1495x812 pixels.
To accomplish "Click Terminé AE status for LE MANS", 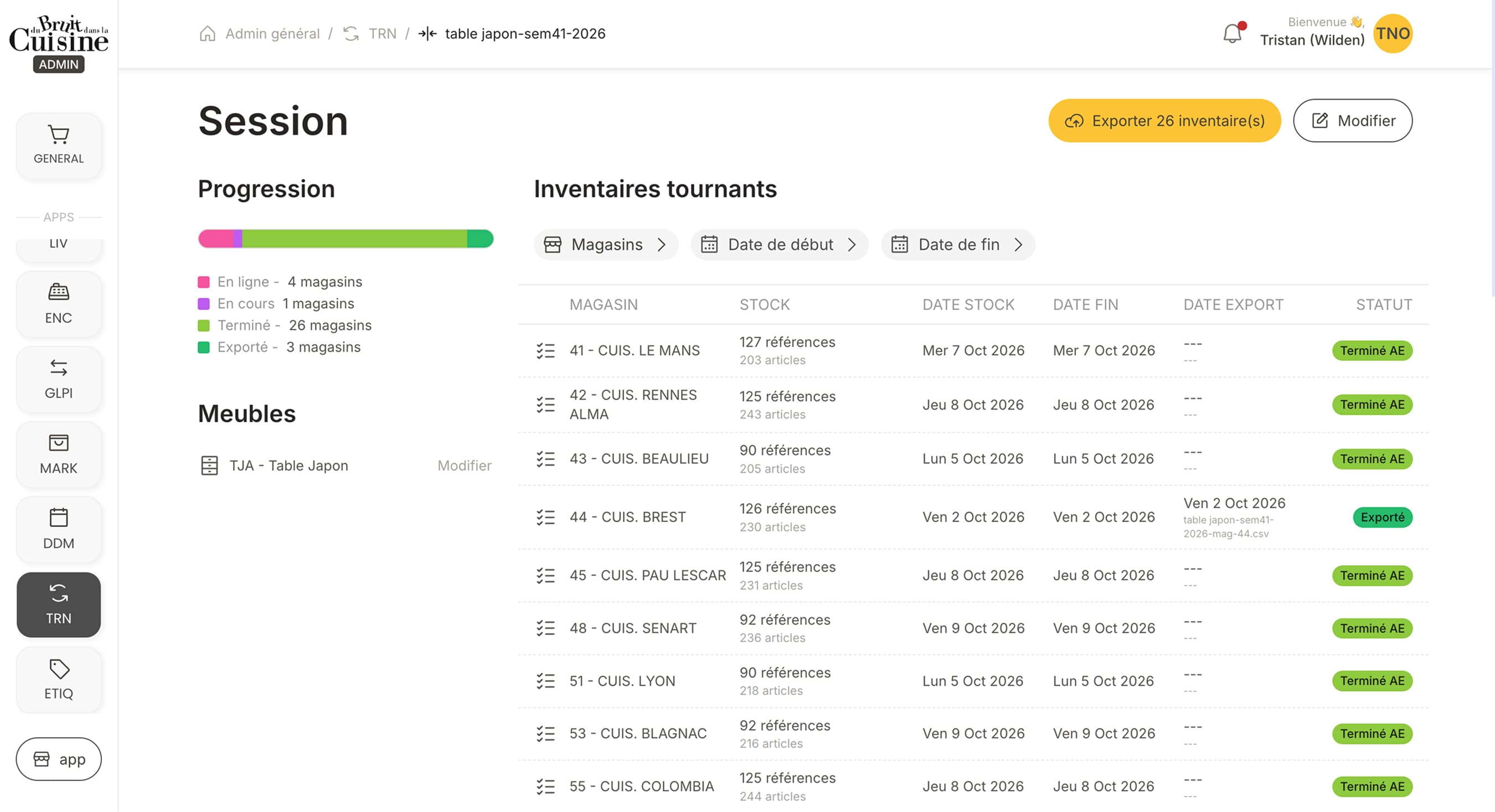I will [1372, 351].
